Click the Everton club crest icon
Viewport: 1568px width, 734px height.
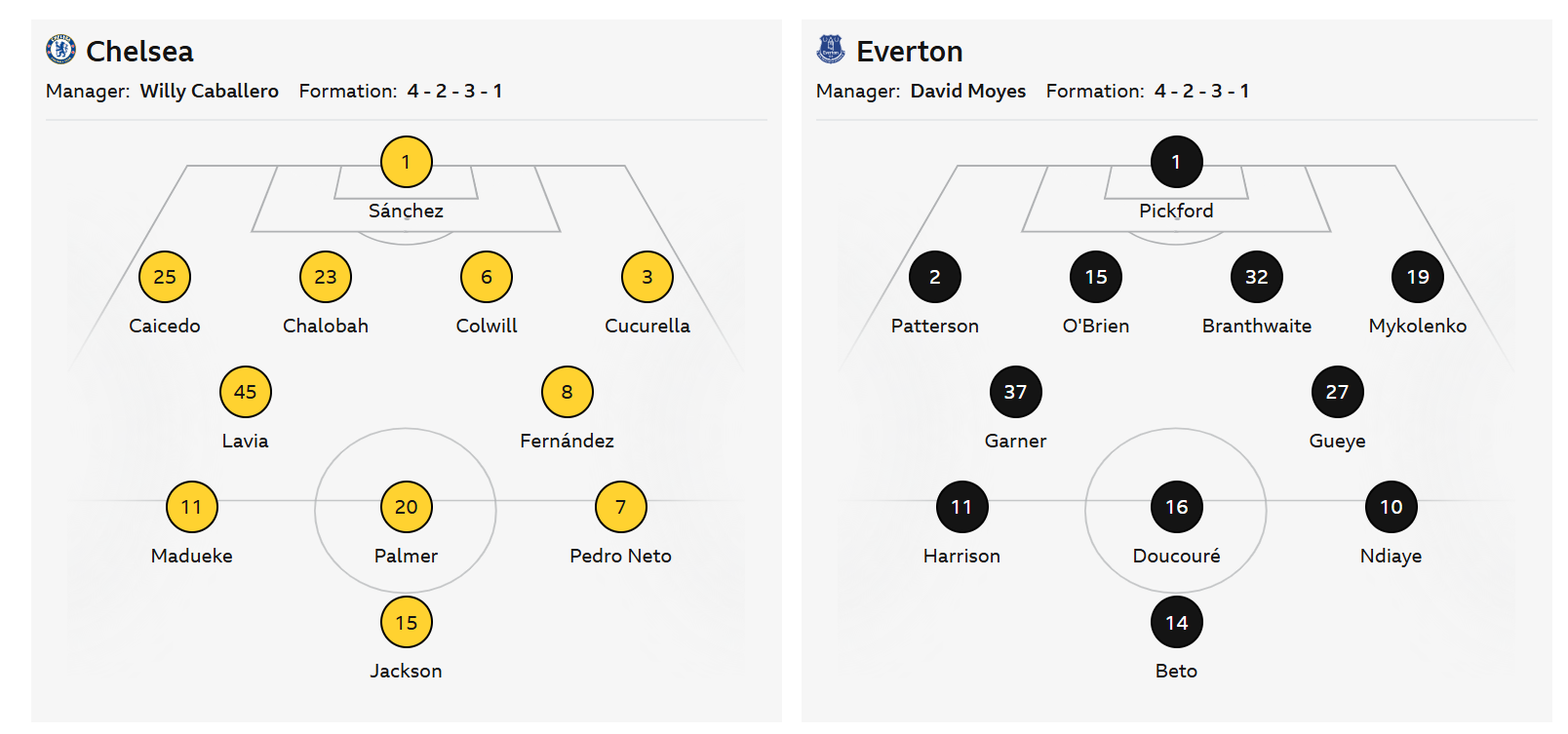(831, 50)
